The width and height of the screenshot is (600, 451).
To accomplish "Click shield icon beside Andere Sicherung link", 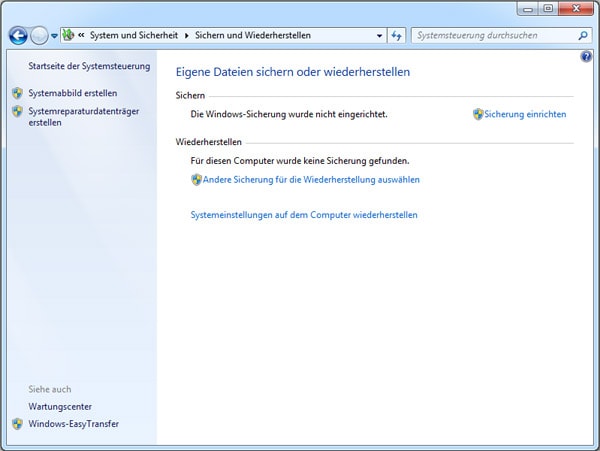I will [x=196, y=180].
